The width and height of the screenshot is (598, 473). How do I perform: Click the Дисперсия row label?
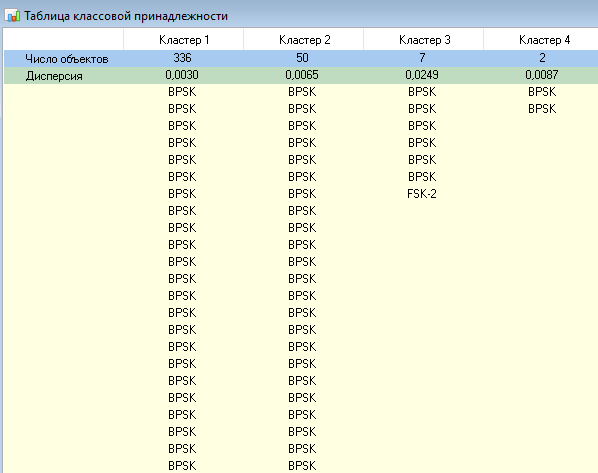[x=54, y=76]
